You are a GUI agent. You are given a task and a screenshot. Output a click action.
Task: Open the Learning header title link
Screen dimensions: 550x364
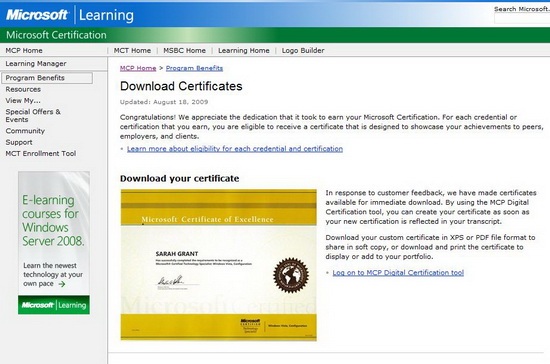[x=106, y=15]
